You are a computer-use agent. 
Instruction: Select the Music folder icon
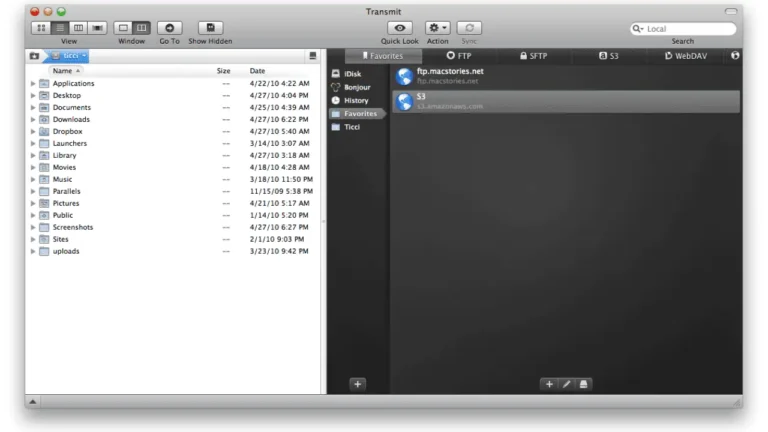44,179
